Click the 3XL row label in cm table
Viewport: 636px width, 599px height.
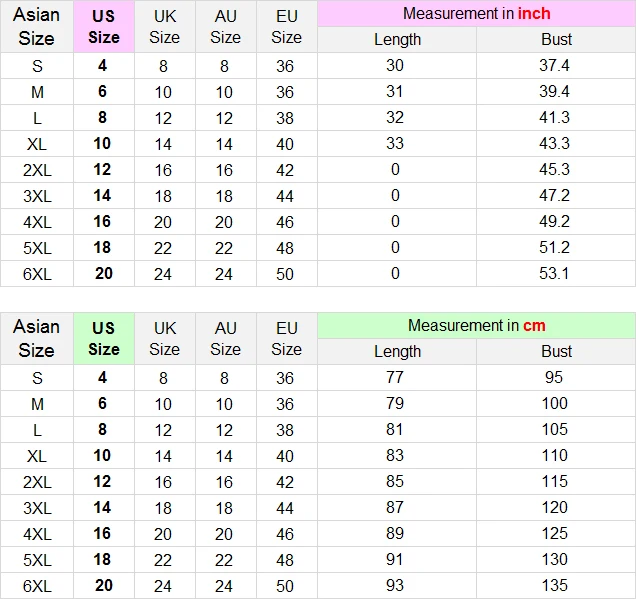(x=37, y=508)
